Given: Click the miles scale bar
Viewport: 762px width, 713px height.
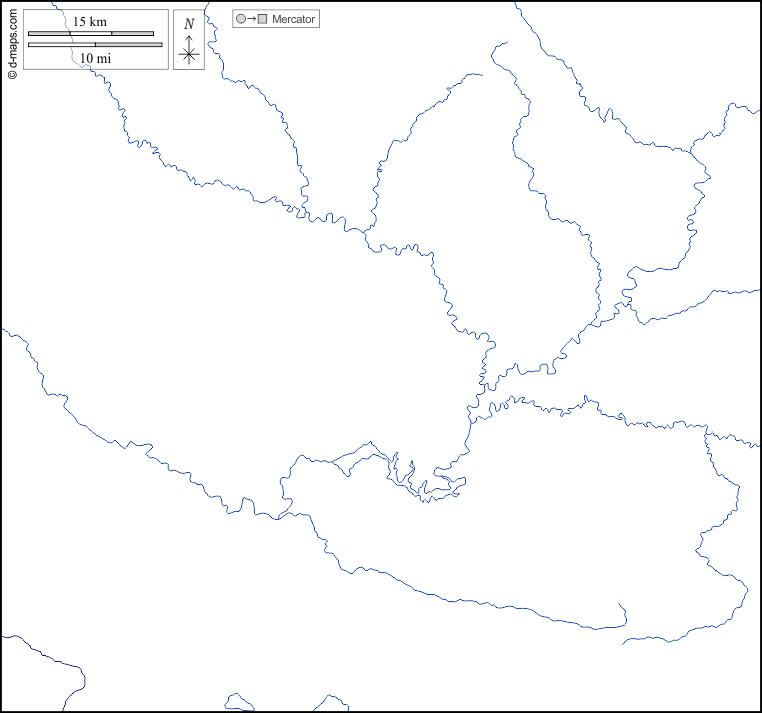Looking at the screenshot, I should pos(95,45).
